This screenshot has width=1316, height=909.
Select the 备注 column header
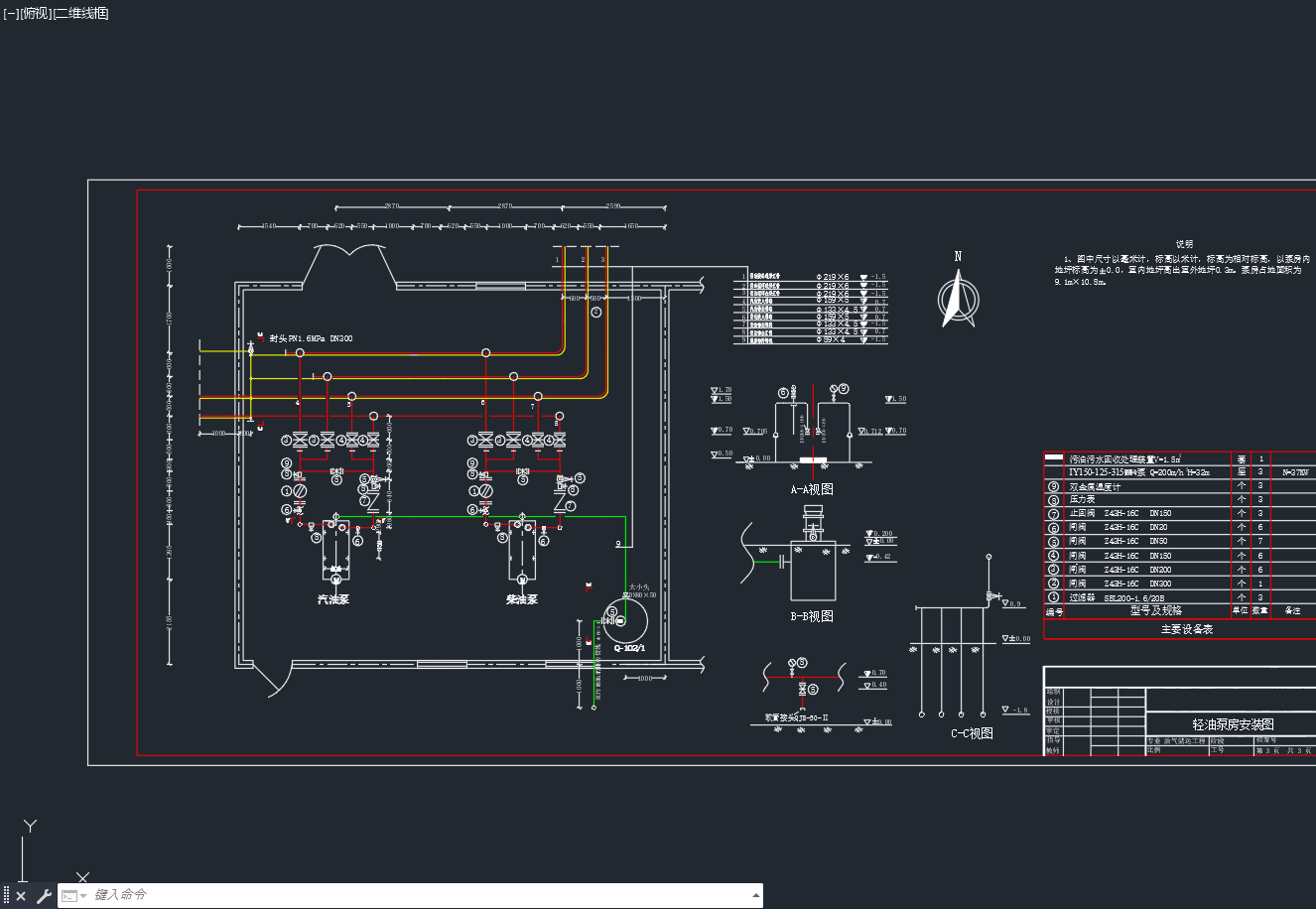[x=1292, y=611]
